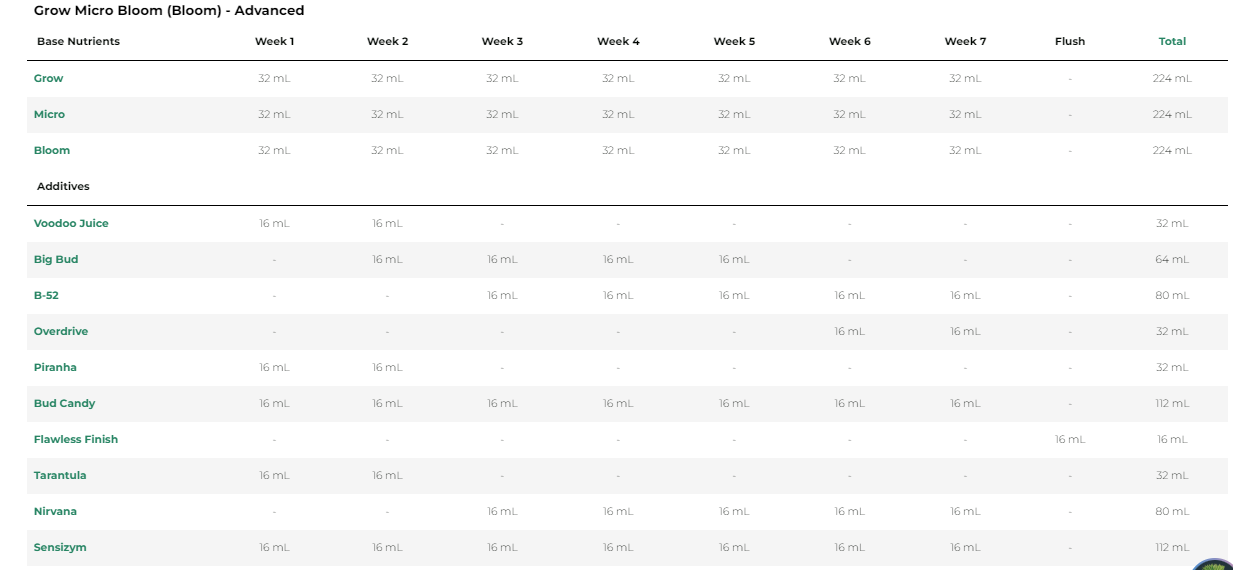Screen dimensions: 1233x570
Task: Click the Flawless Finish Flush 16 mL cell
Action: 1069,439
